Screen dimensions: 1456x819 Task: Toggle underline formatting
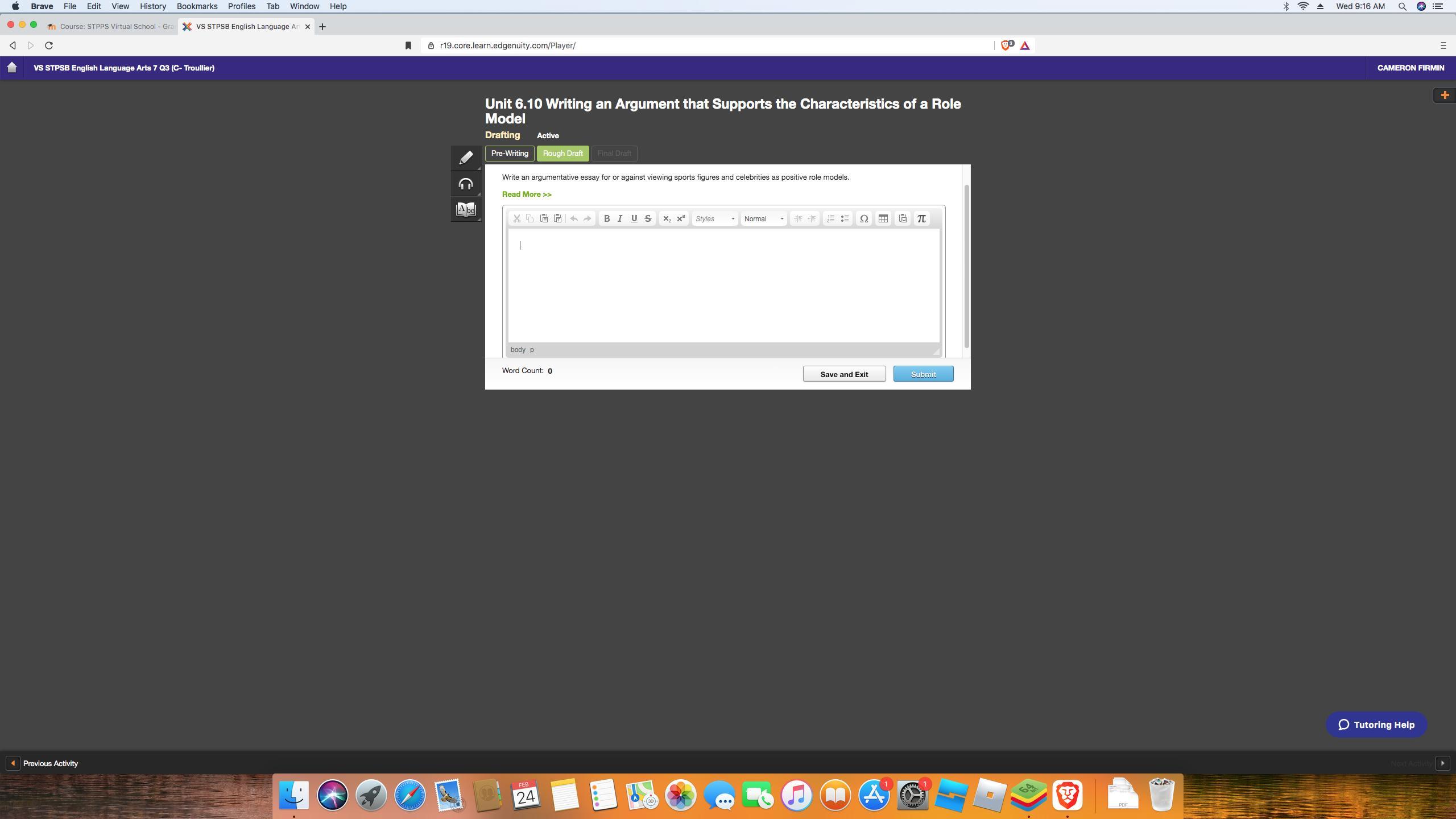[x=634, y=218]
